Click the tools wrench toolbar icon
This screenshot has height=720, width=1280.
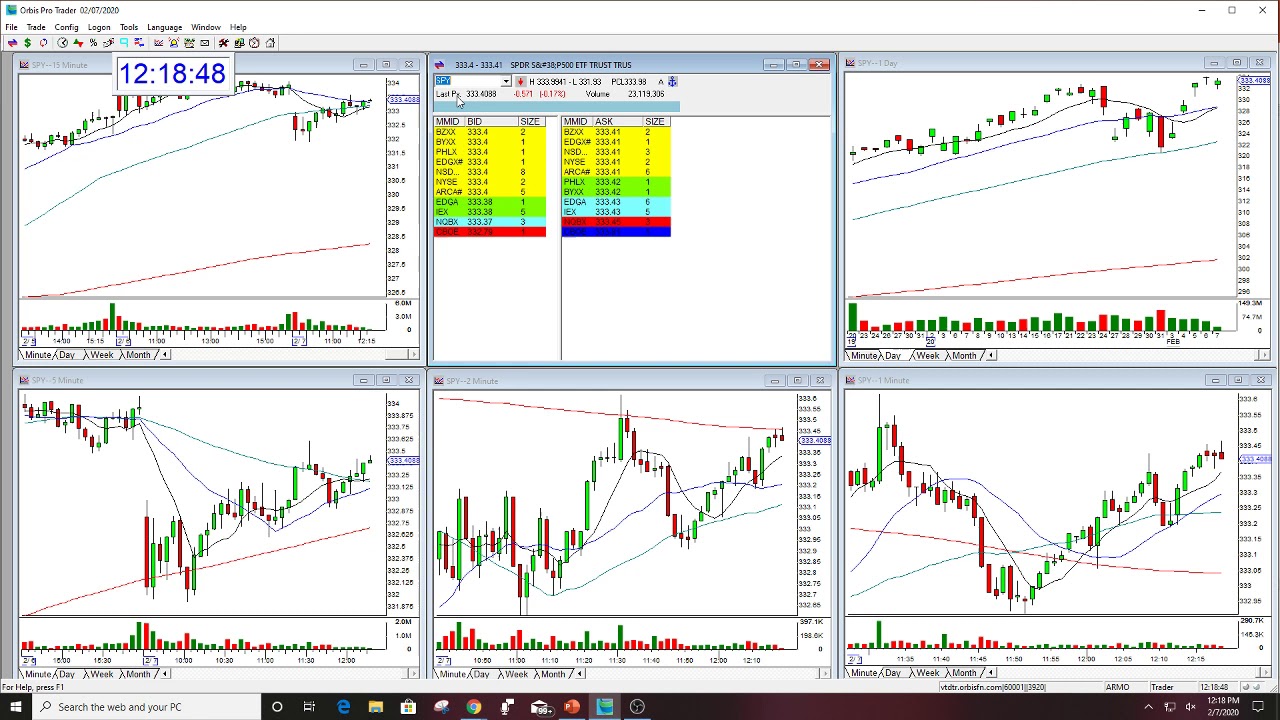(224, 43)
